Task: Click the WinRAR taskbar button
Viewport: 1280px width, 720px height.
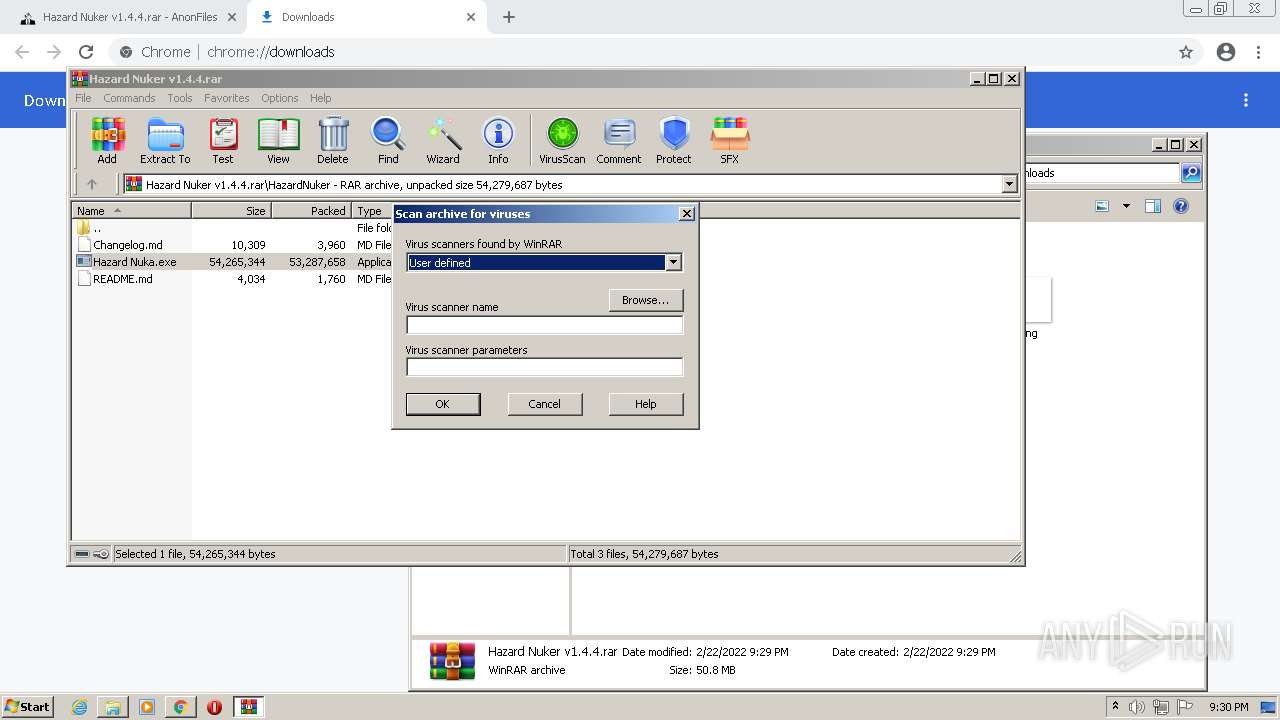Action: pyautogui.click(x=249, y=707)
